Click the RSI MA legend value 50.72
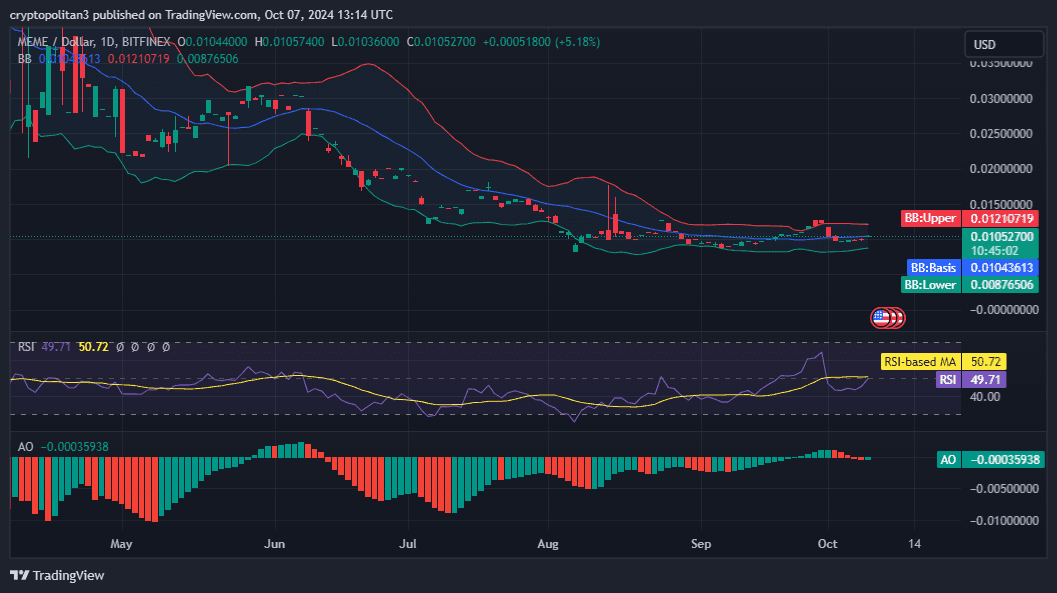This screenshot has height=593, width=1057. point(93,346)
